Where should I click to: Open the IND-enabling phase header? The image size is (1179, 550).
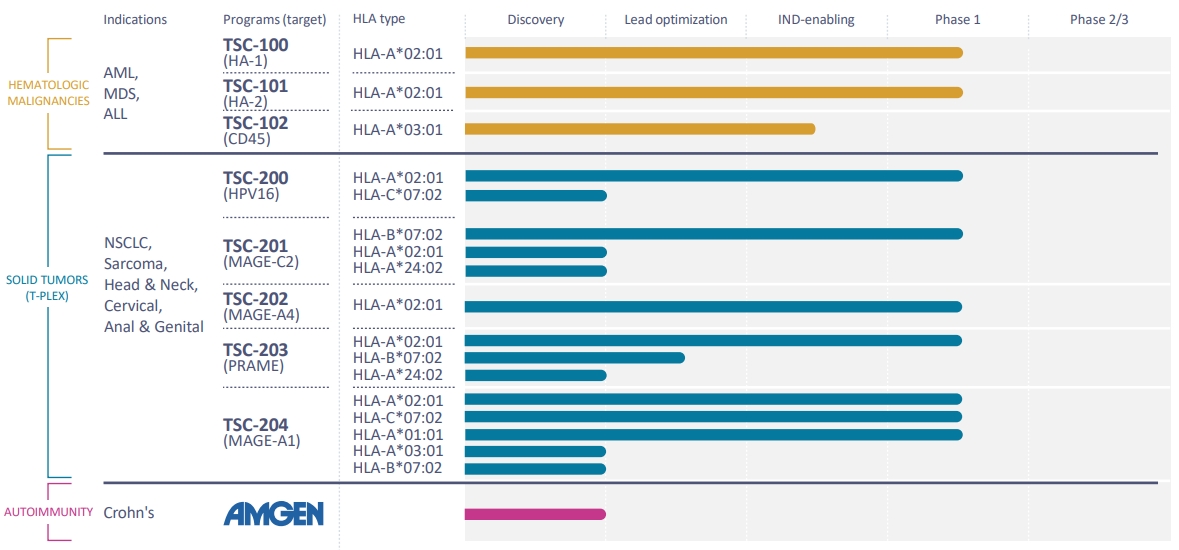pos(815,20)
